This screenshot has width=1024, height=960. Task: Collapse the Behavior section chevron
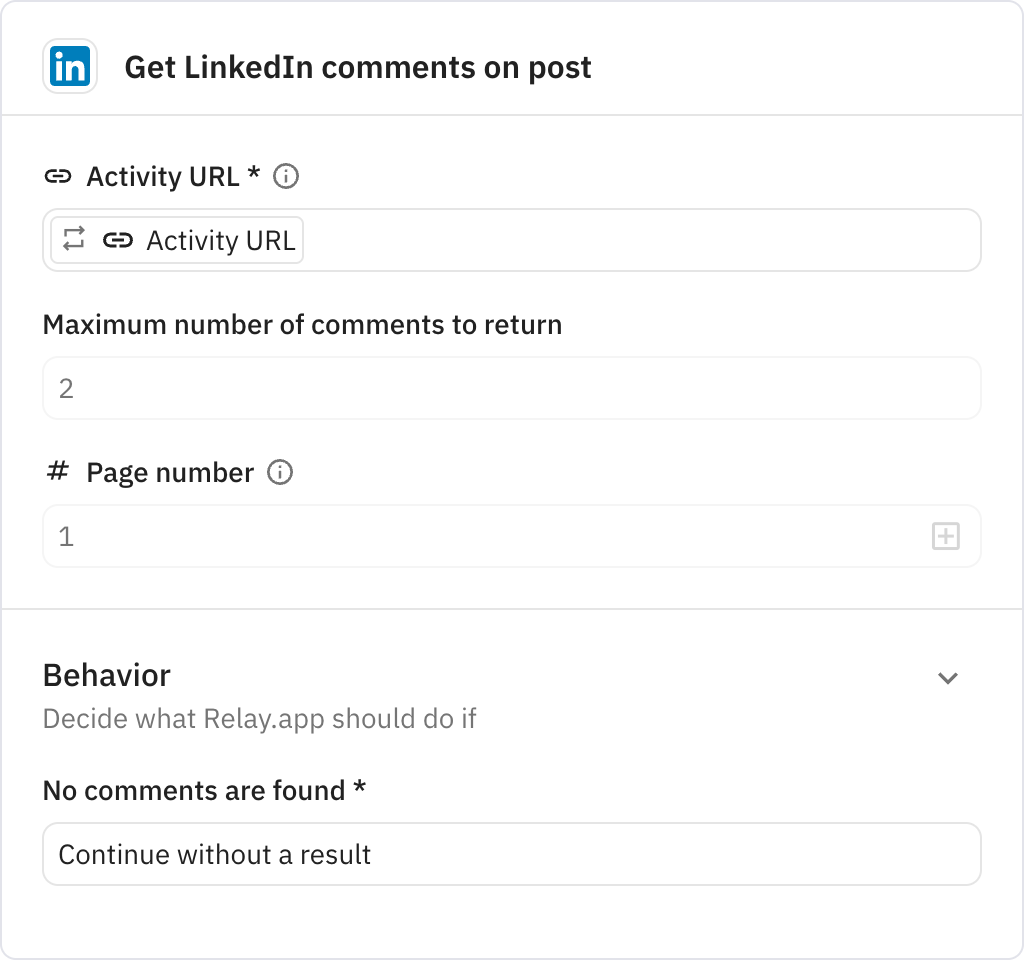948,678
